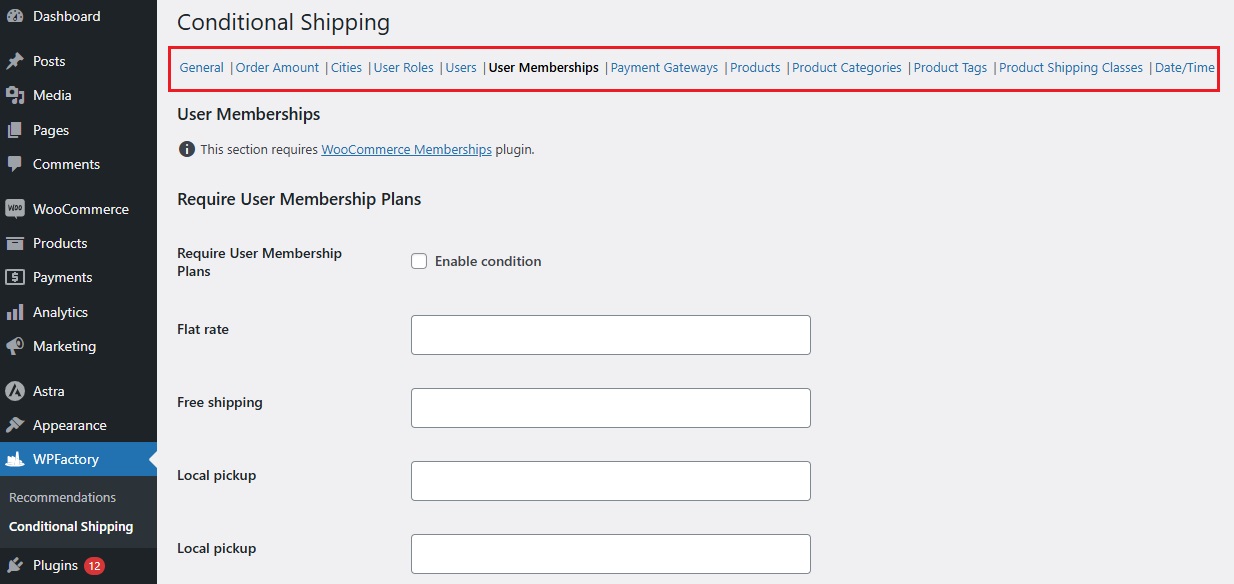Image resolution: width=1234 pixels, height=584 pixels.
Task: Switch to the Date/Time tab
Action: 1185,68
